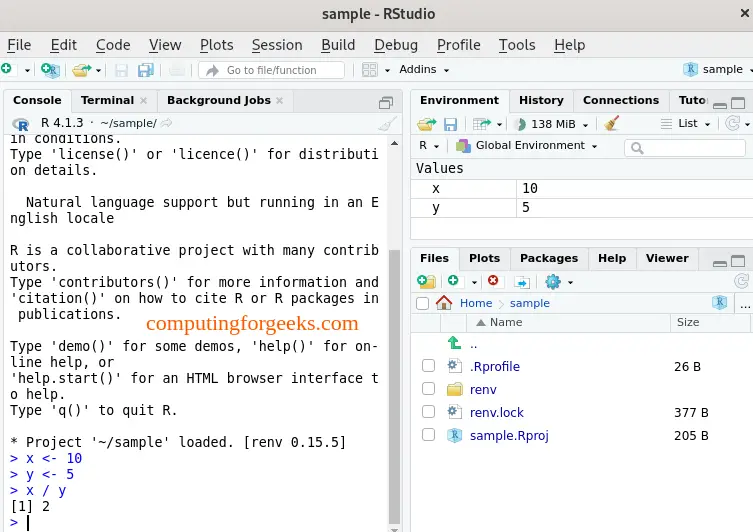Open the panes layout dropdown arrow

(387, 71)
